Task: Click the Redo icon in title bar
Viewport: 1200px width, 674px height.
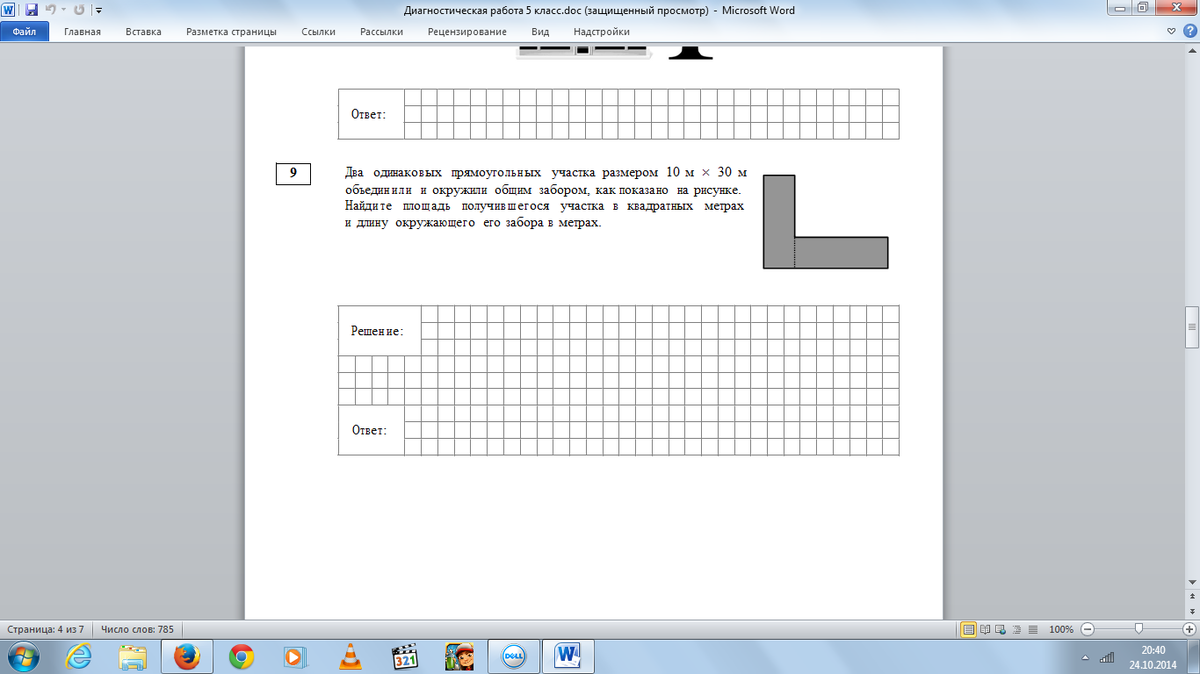Action: (x=78, y=10)
